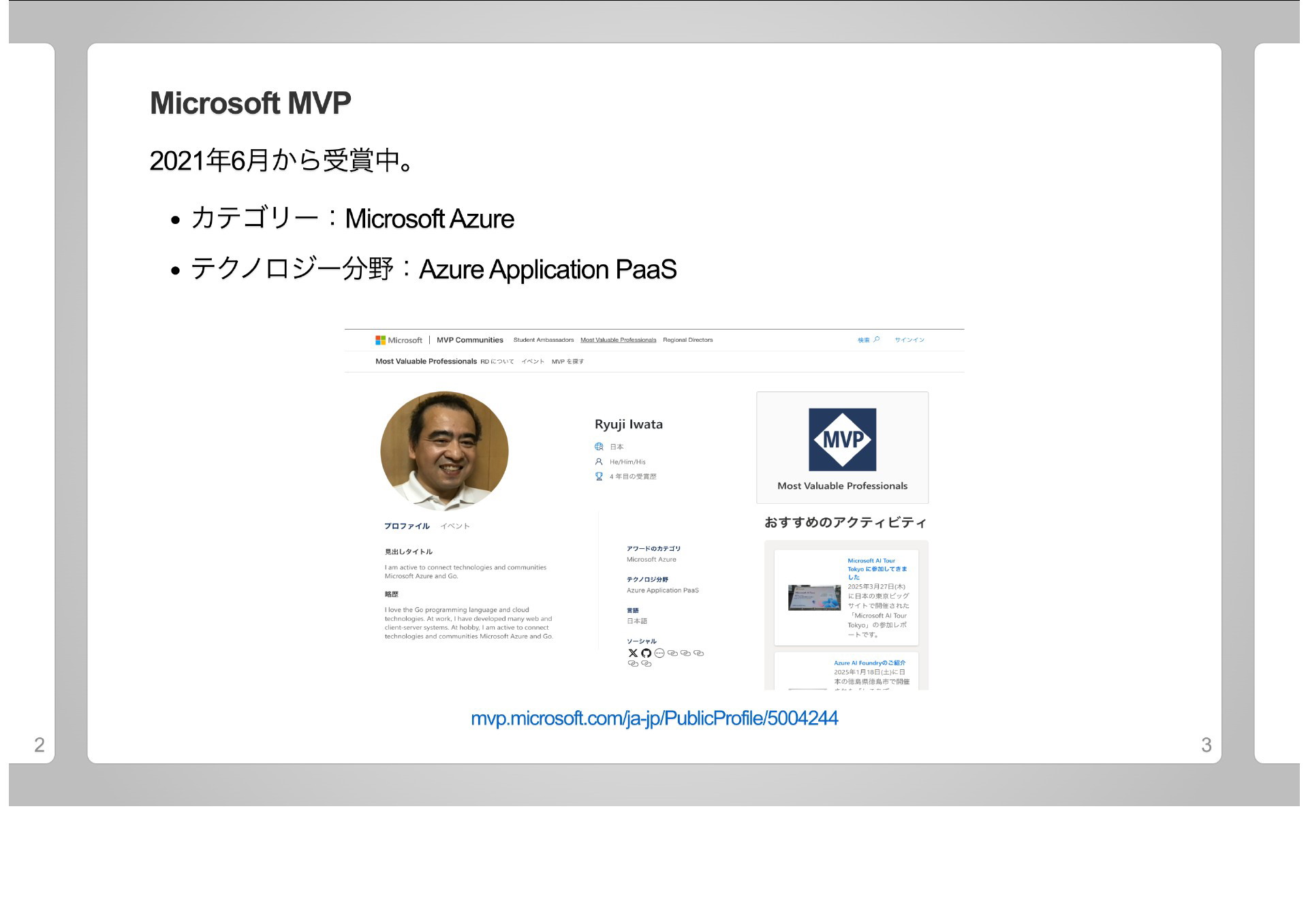
Task: Switch to the イベント tab under photo
Action: pos(455,526)
